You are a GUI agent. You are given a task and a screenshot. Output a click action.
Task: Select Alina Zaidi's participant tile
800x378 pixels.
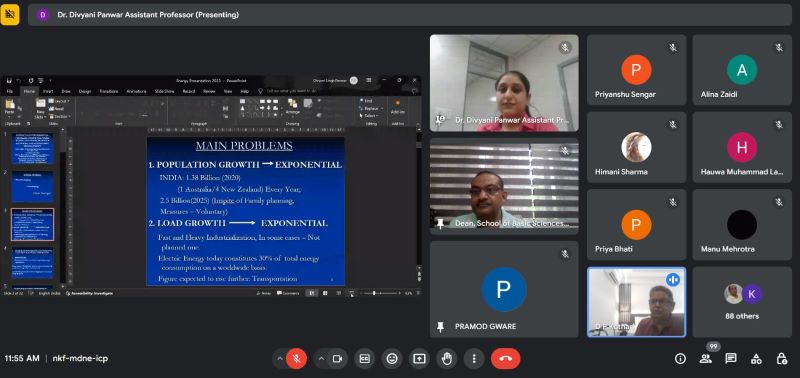point(742,70)
